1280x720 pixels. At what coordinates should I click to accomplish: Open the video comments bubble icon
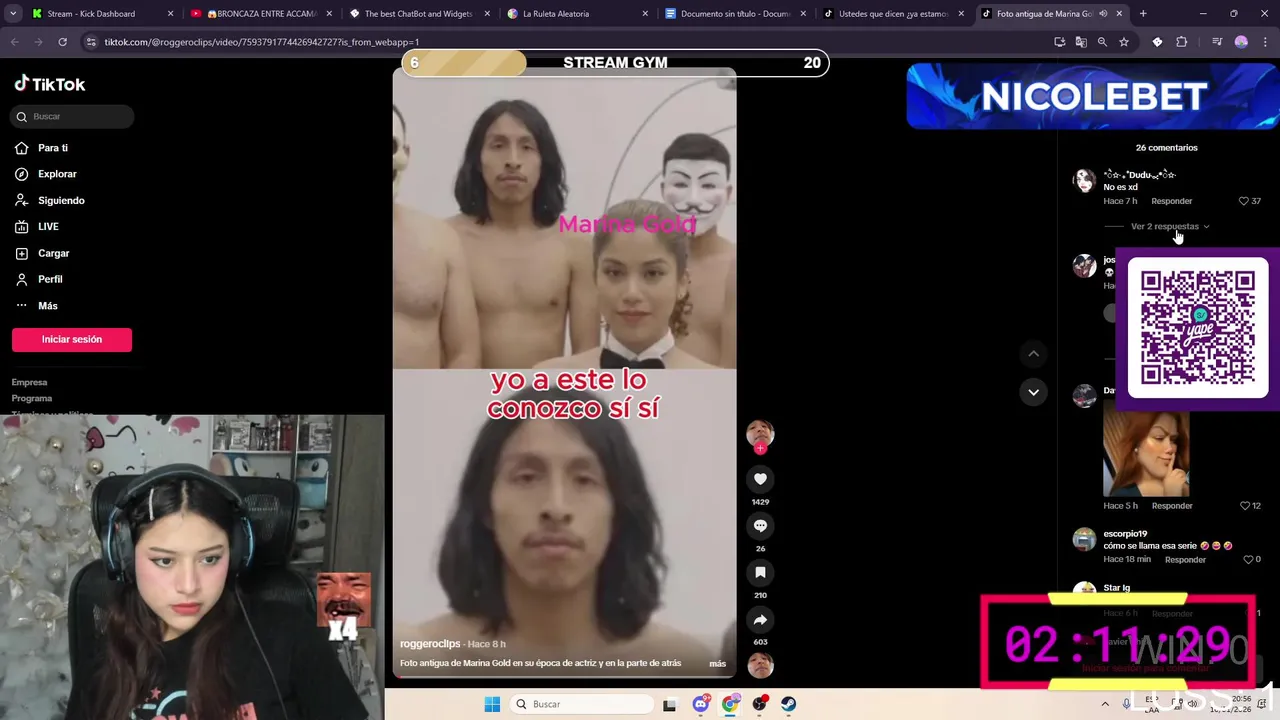click(760, 526)
